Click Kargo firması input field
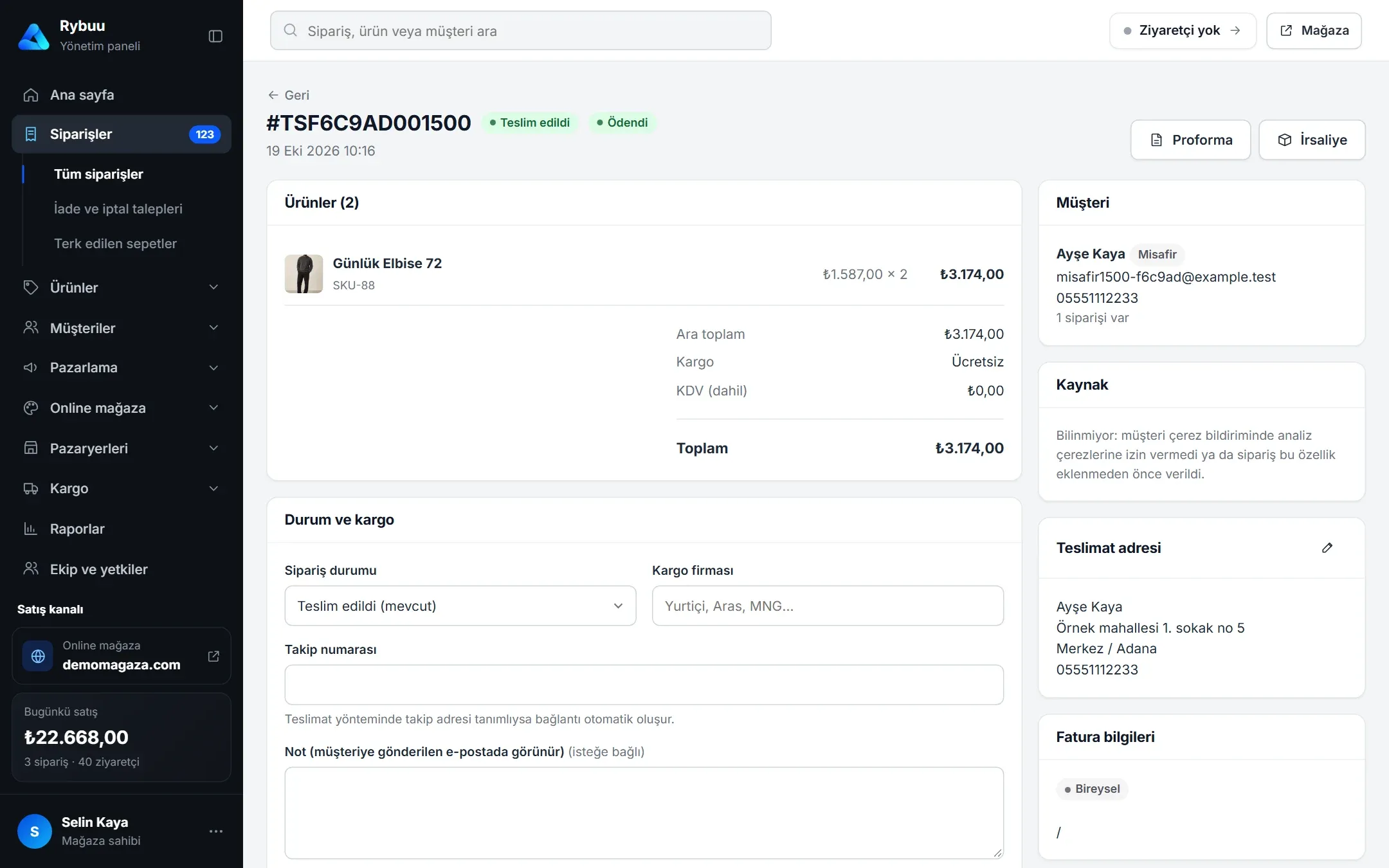 click(828, 606)
